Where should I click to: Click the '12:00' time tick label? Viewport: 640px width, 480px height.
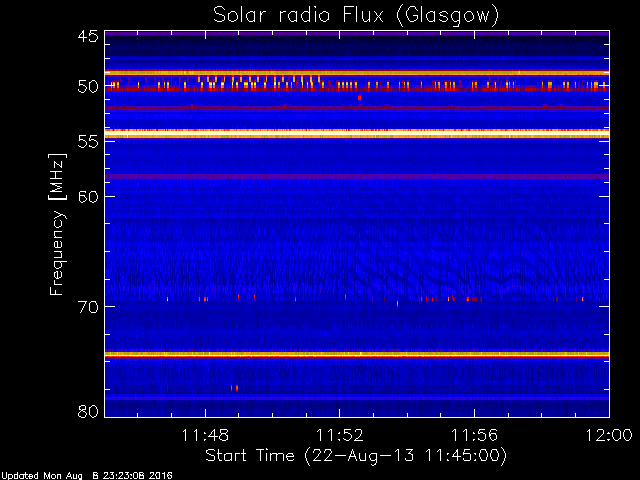(x=609, y=435)
